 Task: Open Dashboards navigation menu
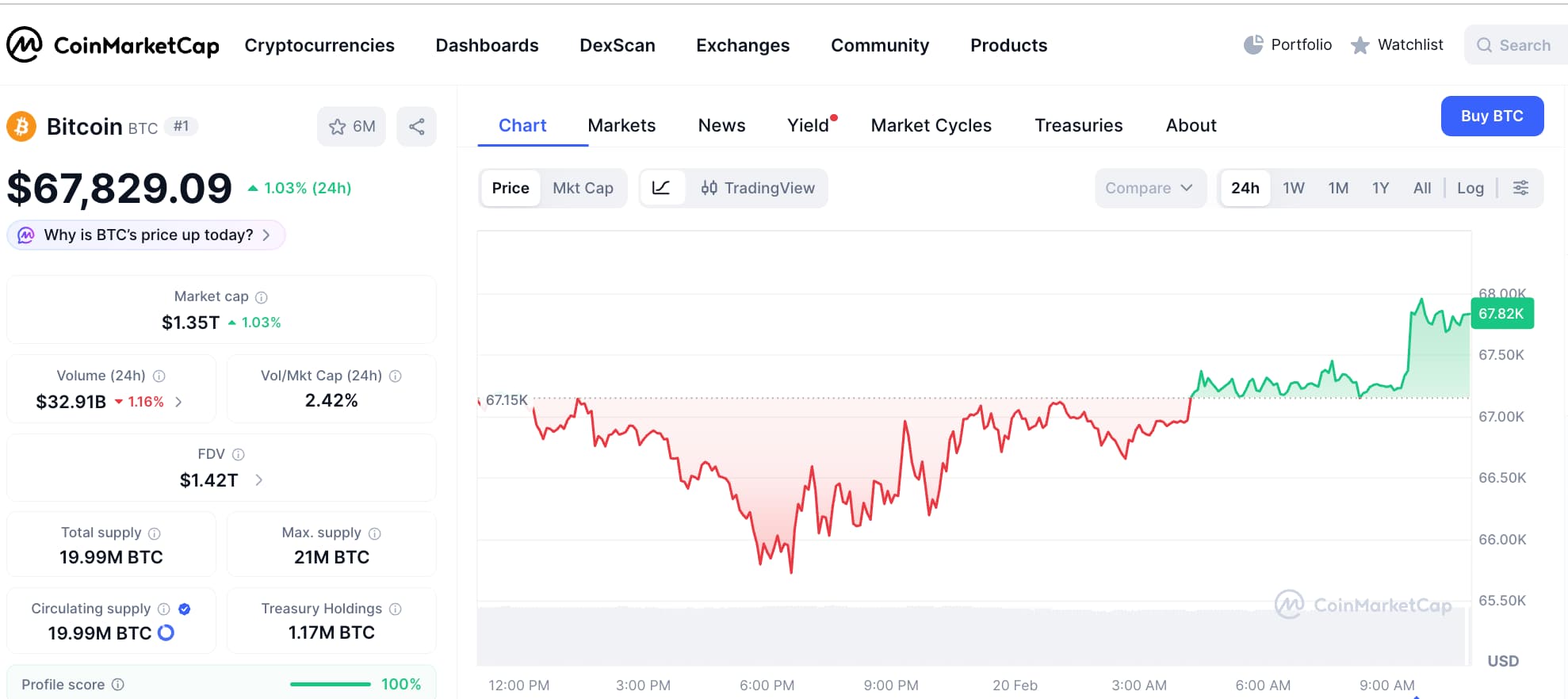coord(487,45)
